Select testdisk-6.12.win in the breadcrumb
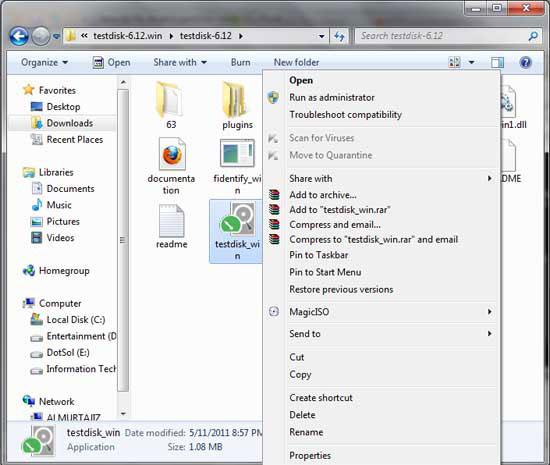550x465 pixels. 128,36
